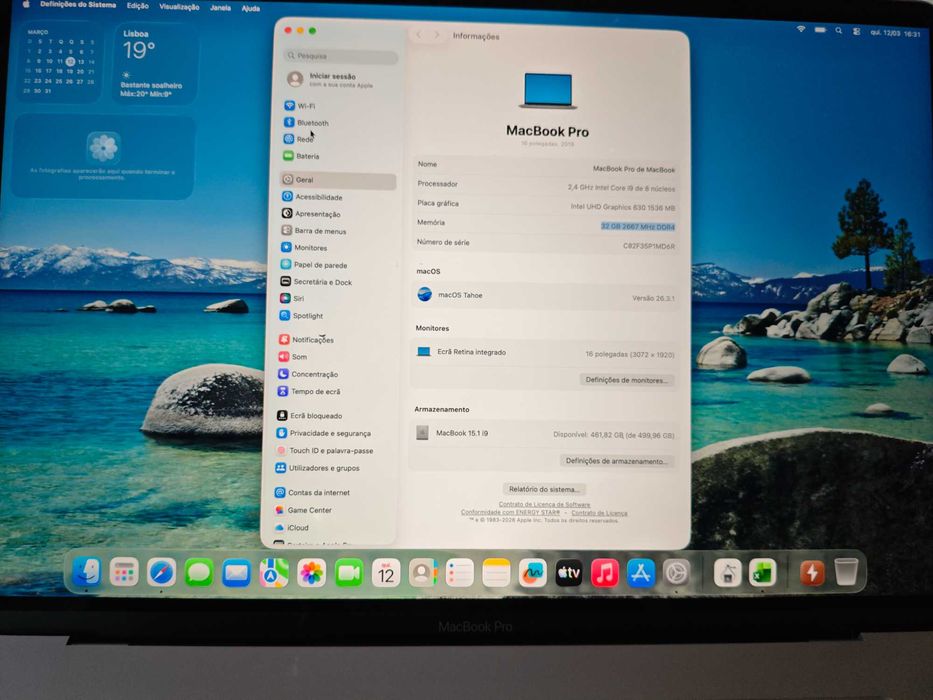This screenshot has width=933, height=700.
Task: Click Wi-Fi status icon in menu bar
Action: click(801, 29)
